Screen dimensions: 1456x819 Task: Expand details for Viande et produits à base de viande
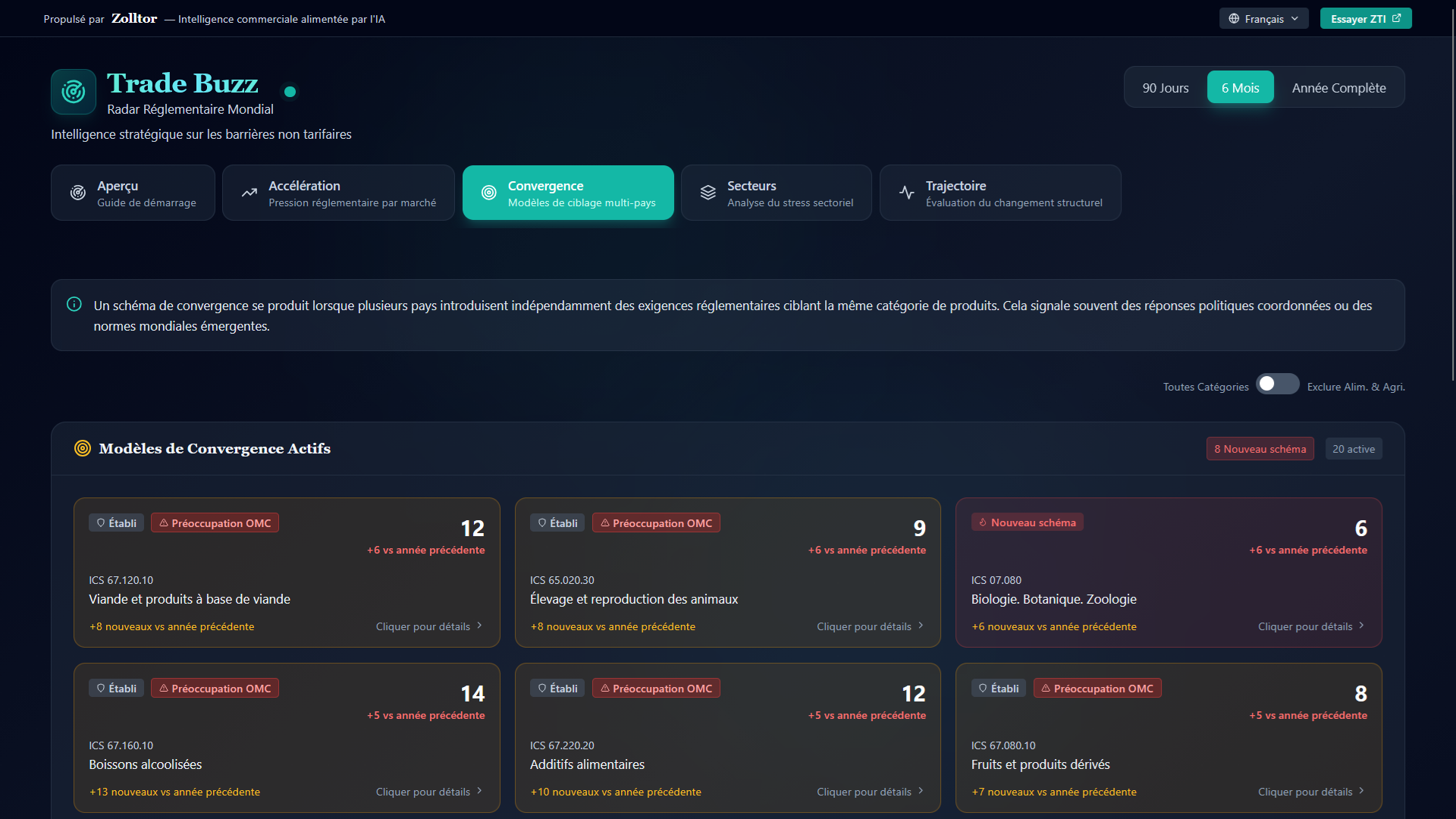[x=428, y=626]
